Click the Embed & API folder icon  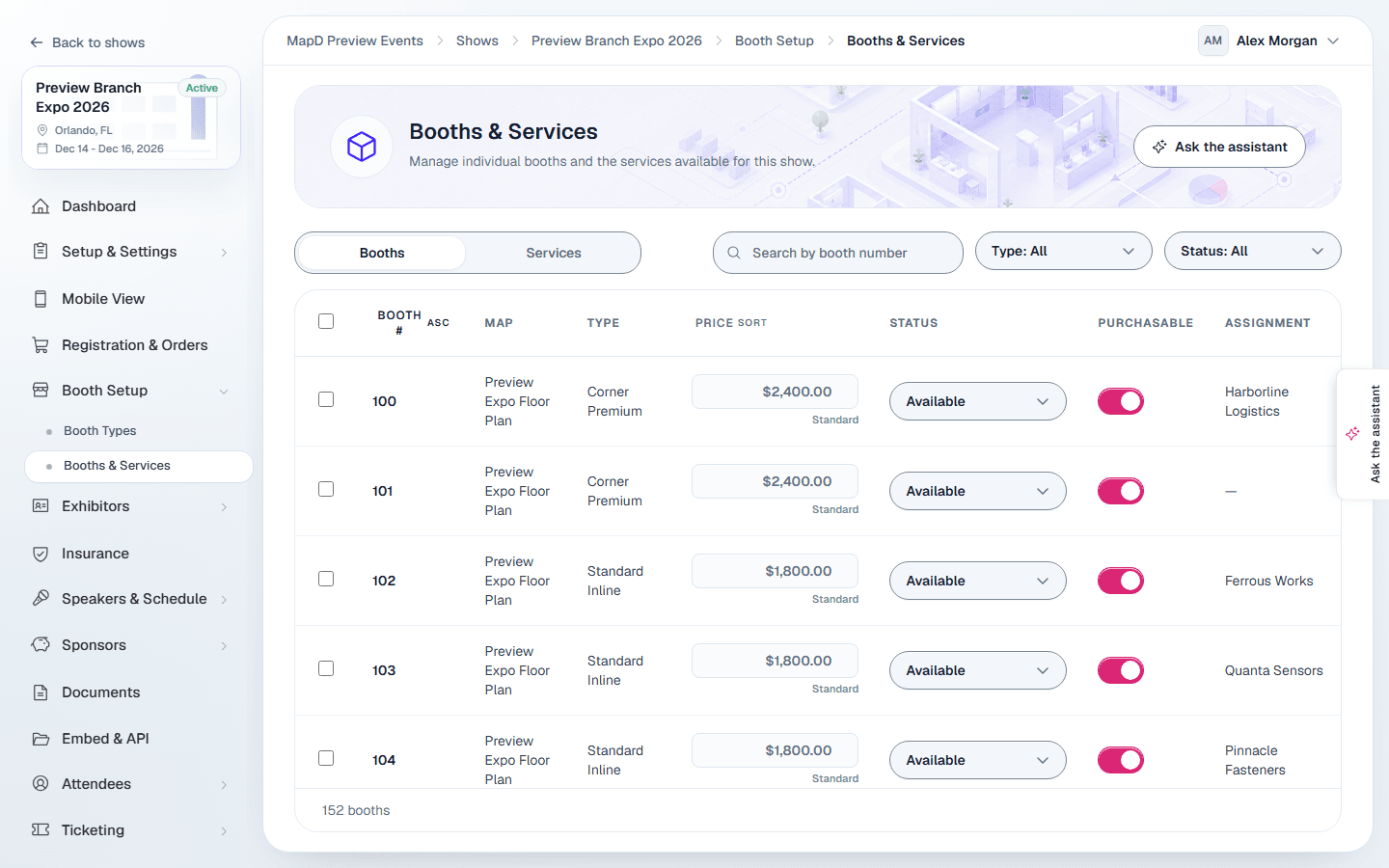coord(41,739)
